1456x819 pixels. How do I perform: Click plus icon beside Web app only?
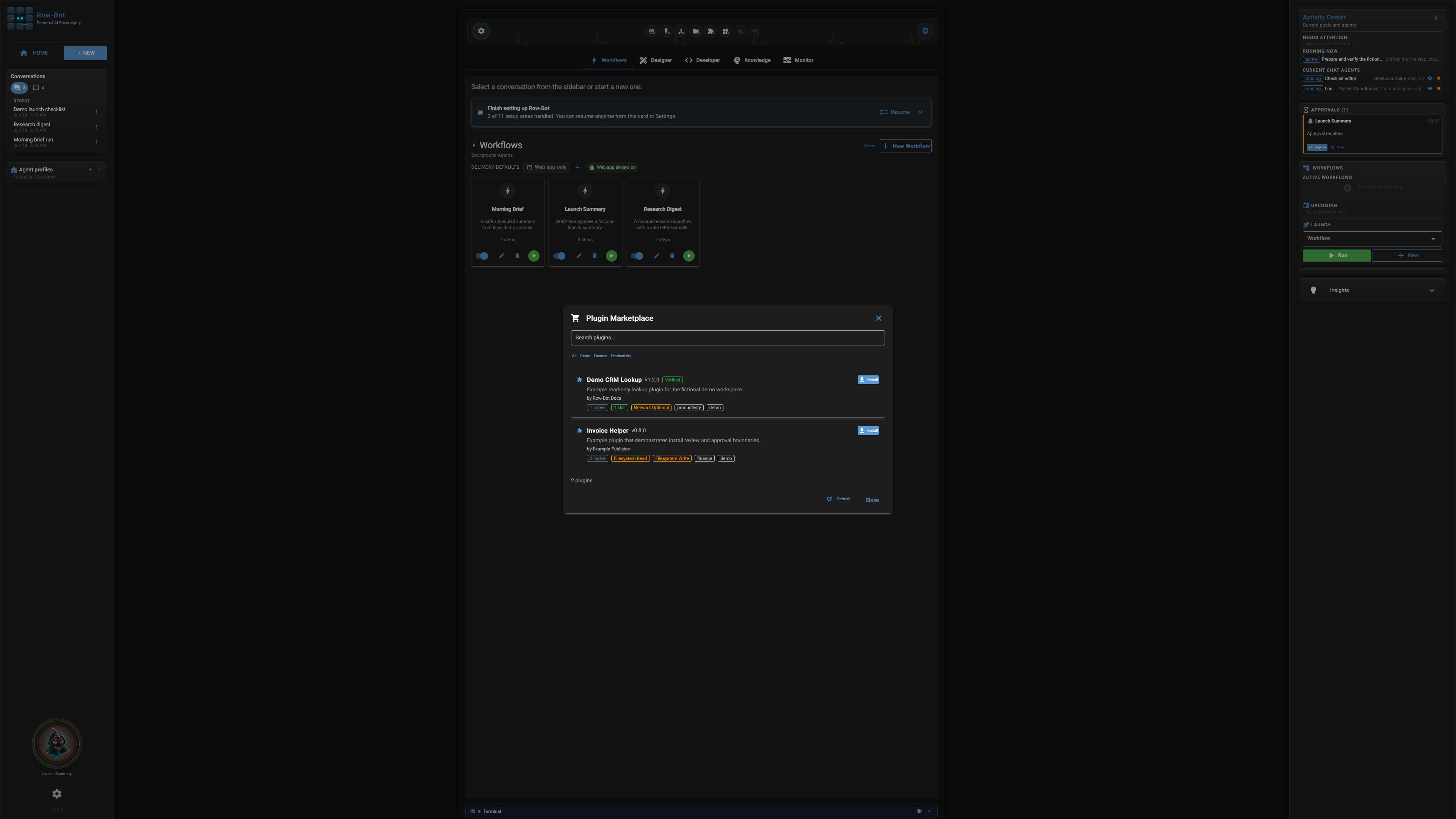[x=577, y=167]
